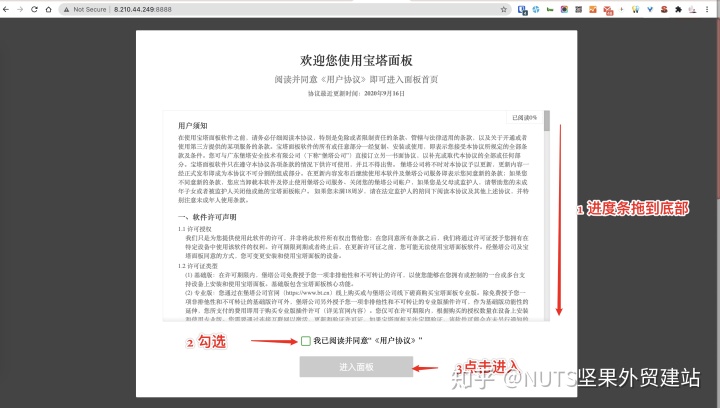This screenshot has width=720, height=408.
Task: Click the address bar showing 8.210.44.249:8888
Action: pos(285,9)
